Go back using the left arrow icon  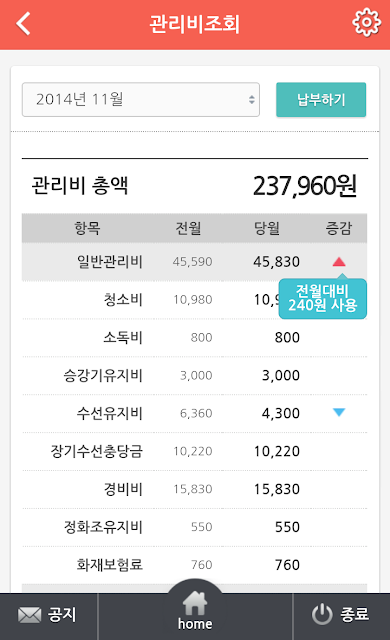[x=23, y=24]
